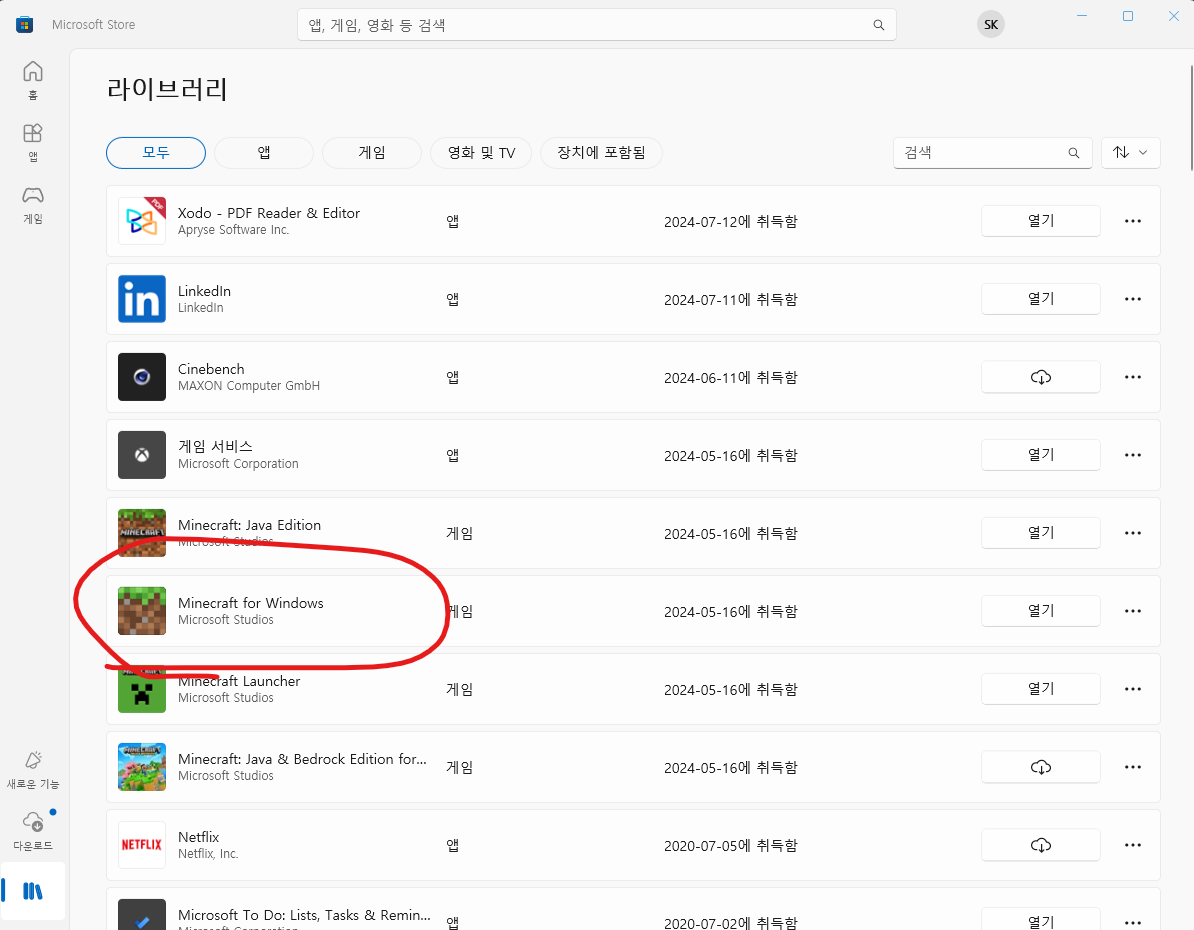
Task: Click the Minecraft for Windows thumbnail
Action: pyautogui.click(x=142, y=611)
